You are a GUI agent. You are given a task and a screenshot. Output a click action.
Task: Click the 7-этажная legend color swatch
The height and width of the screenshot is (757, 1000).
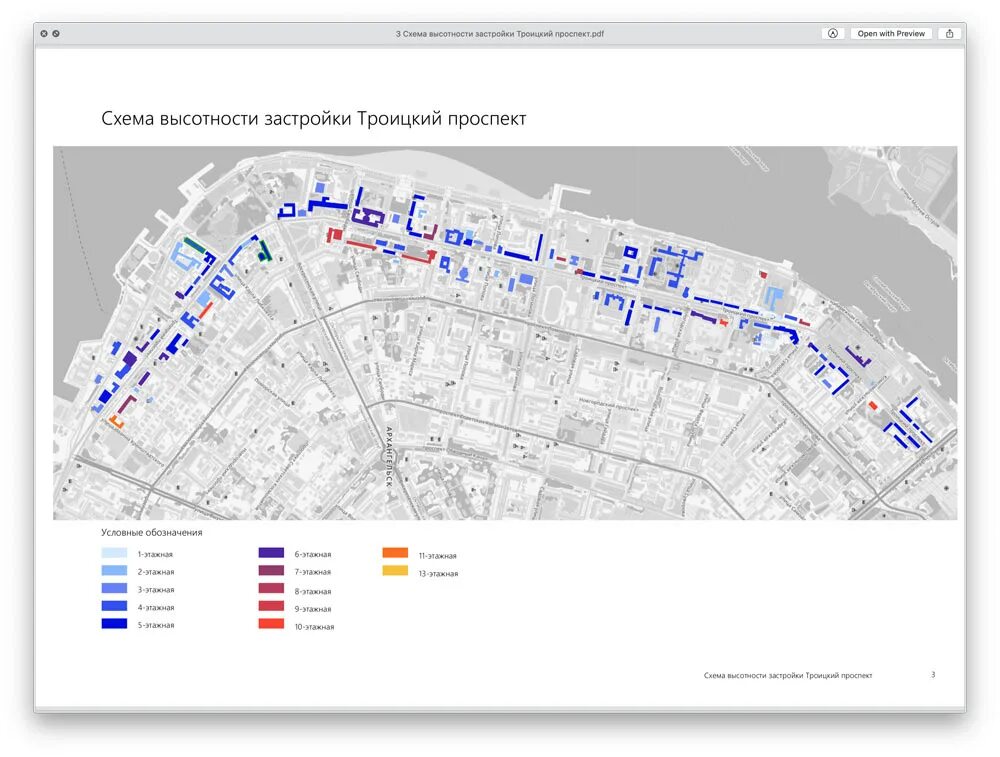click(x=271, y=571)
